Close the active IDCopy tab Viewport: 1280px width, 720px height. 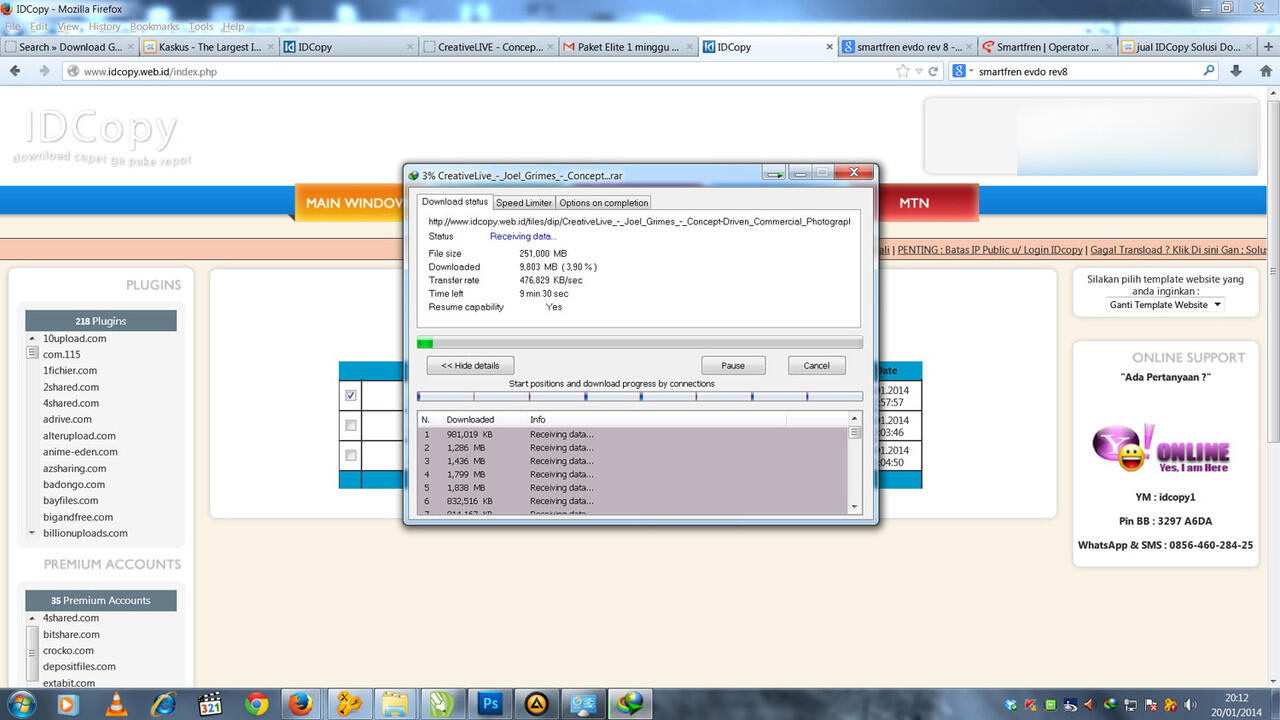tap(829, 47)
